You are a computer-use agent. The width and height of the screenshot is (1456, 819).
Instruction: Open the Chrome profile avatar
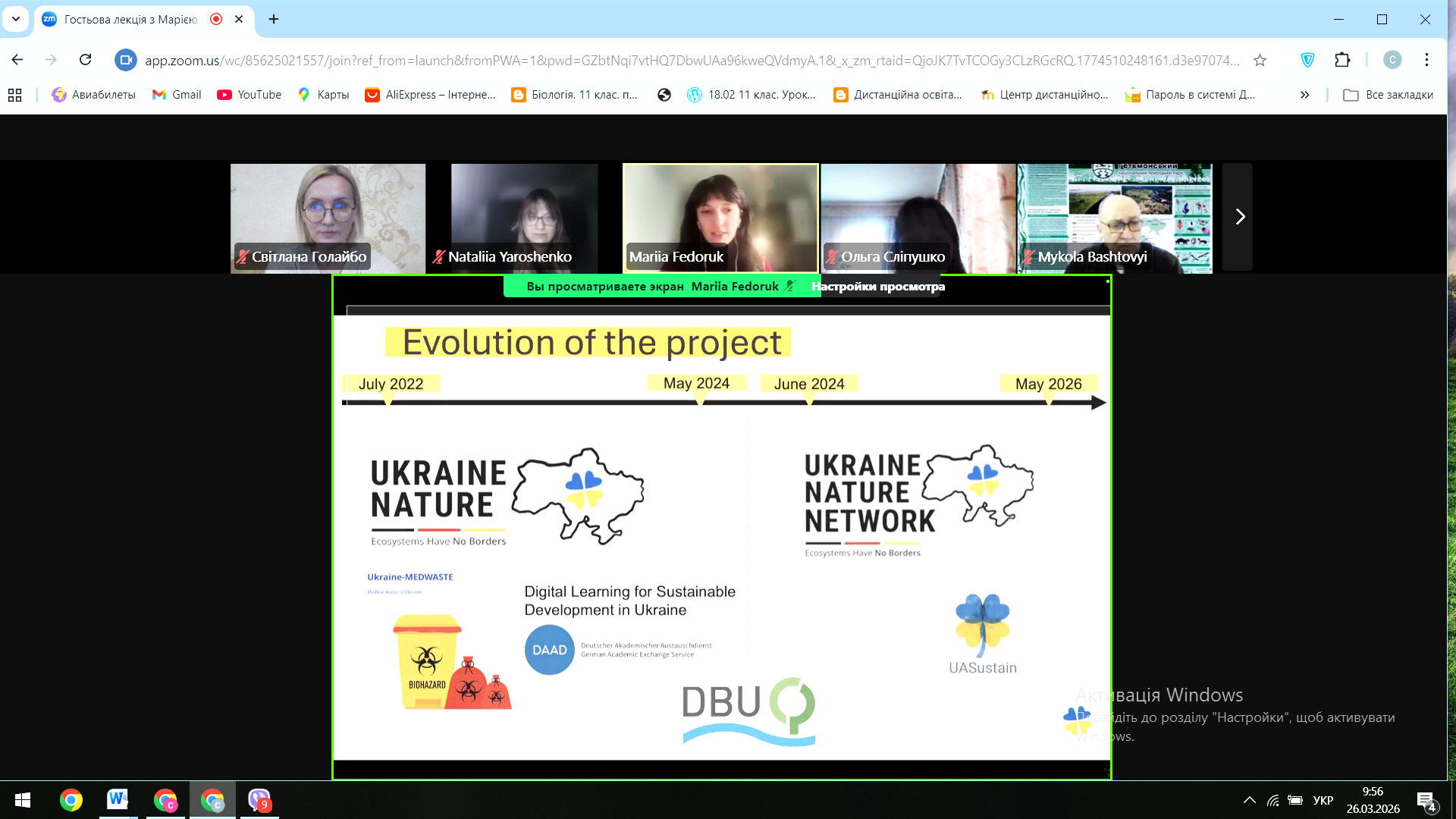click(x=1392, y=60)
